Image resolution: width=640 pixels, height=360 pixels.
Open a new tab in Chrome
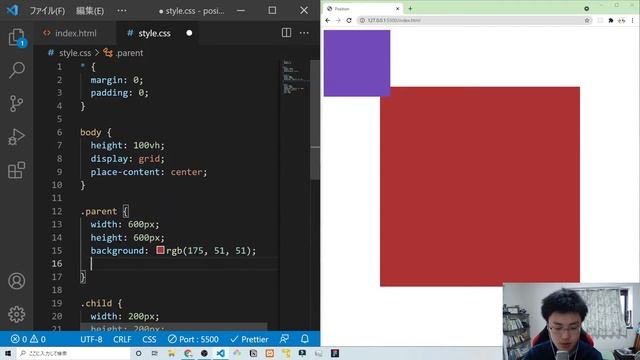(x=410, y=9)
